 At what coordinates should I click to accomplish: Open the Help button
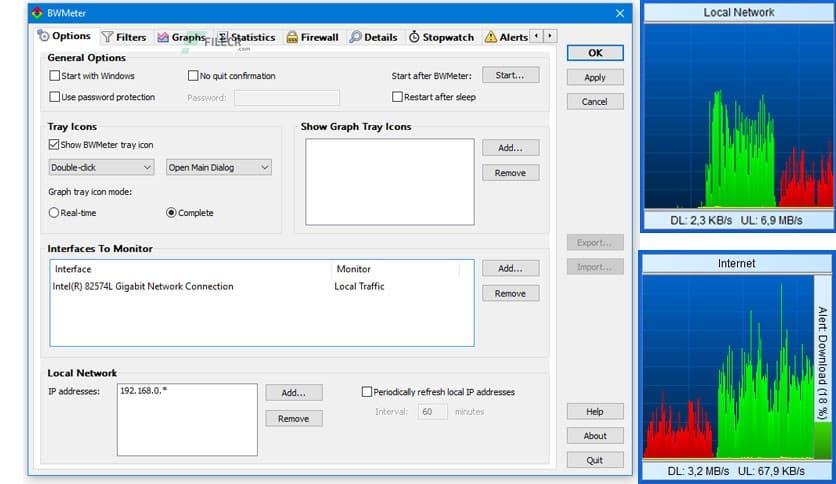pyautogui.click(x=595, y=412)
